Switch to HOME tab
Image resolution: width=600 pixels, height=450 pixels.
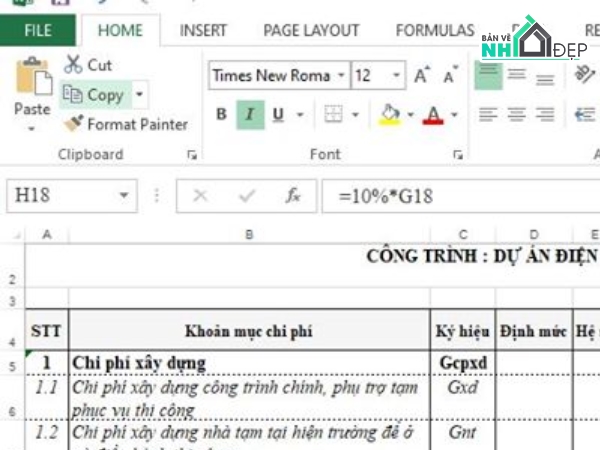pyautogui.click(x=120, y=30)
